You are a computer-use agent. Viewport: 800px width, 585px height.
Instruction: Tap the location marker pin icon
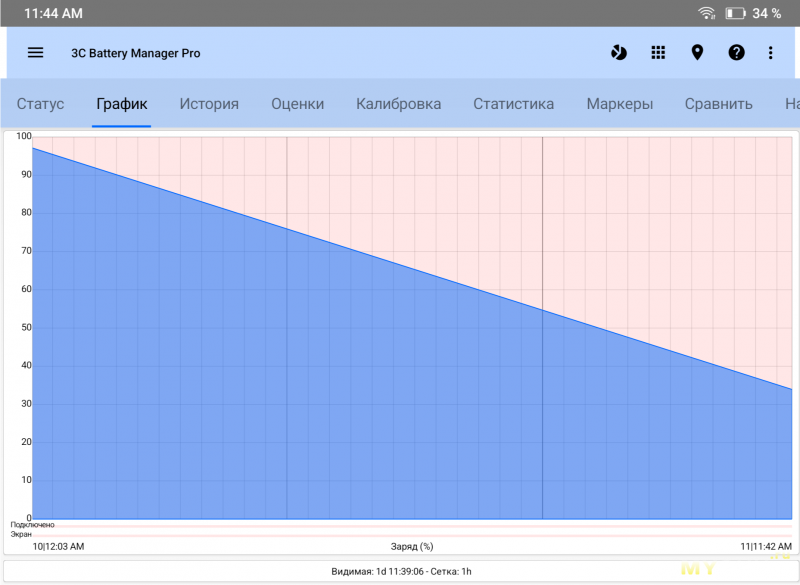tap(697, 53)
